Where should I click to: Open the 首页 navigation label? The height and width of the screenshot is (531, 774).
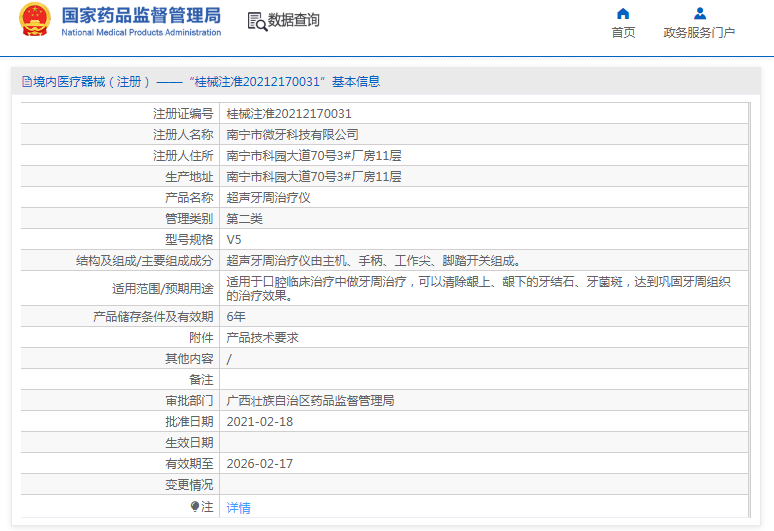click(x=623, y=32)
